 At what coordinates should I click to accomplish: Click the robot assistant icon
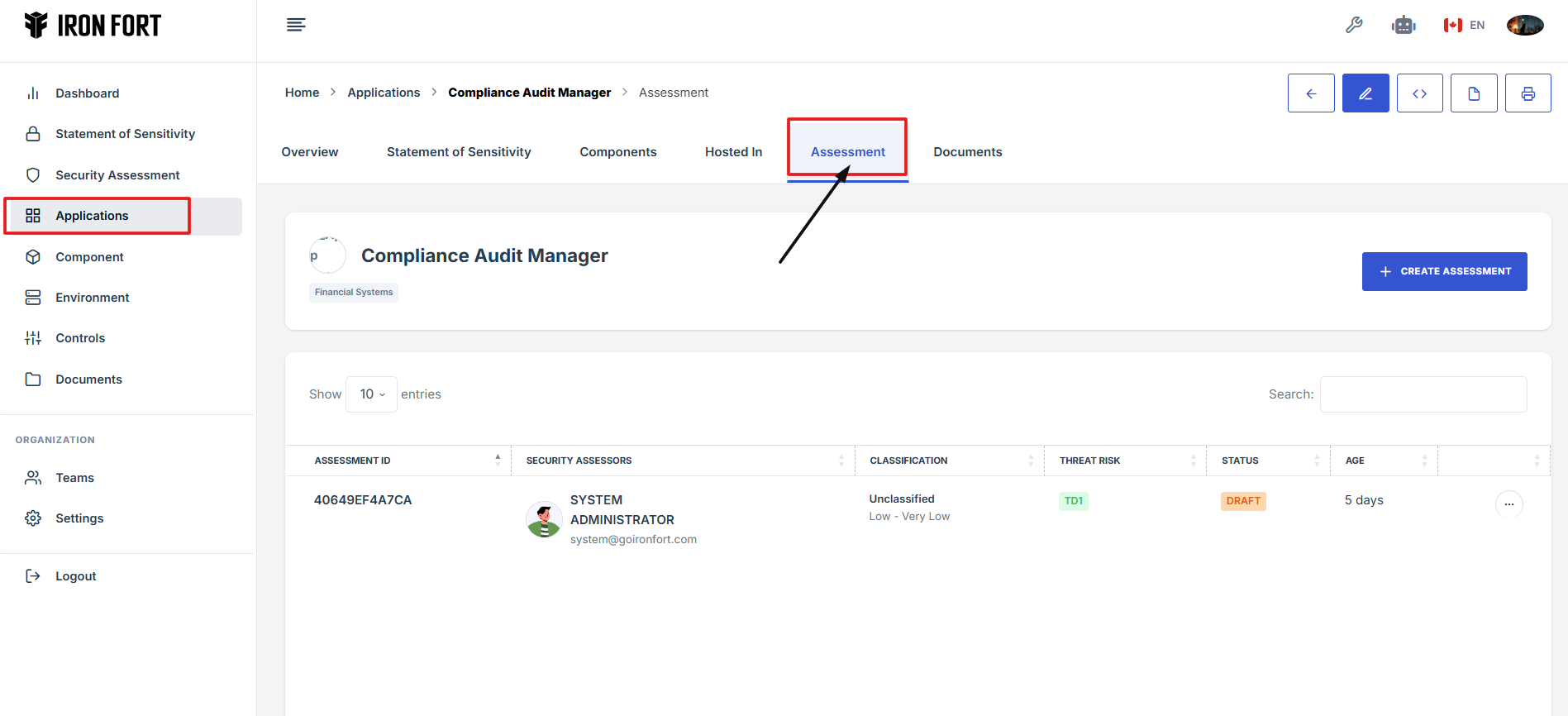pos(1403,25)
